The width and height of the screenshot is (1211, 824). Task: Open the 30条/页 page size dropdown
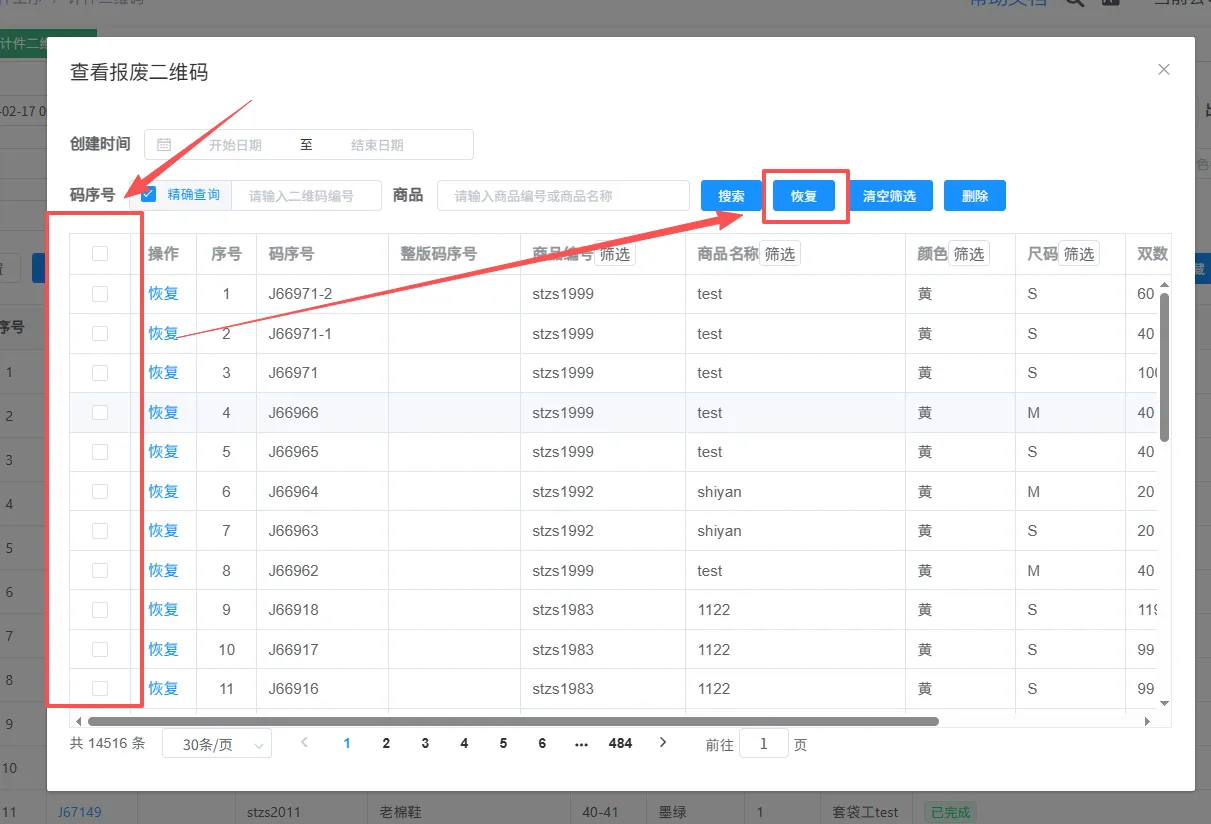[x=217, y=745]
